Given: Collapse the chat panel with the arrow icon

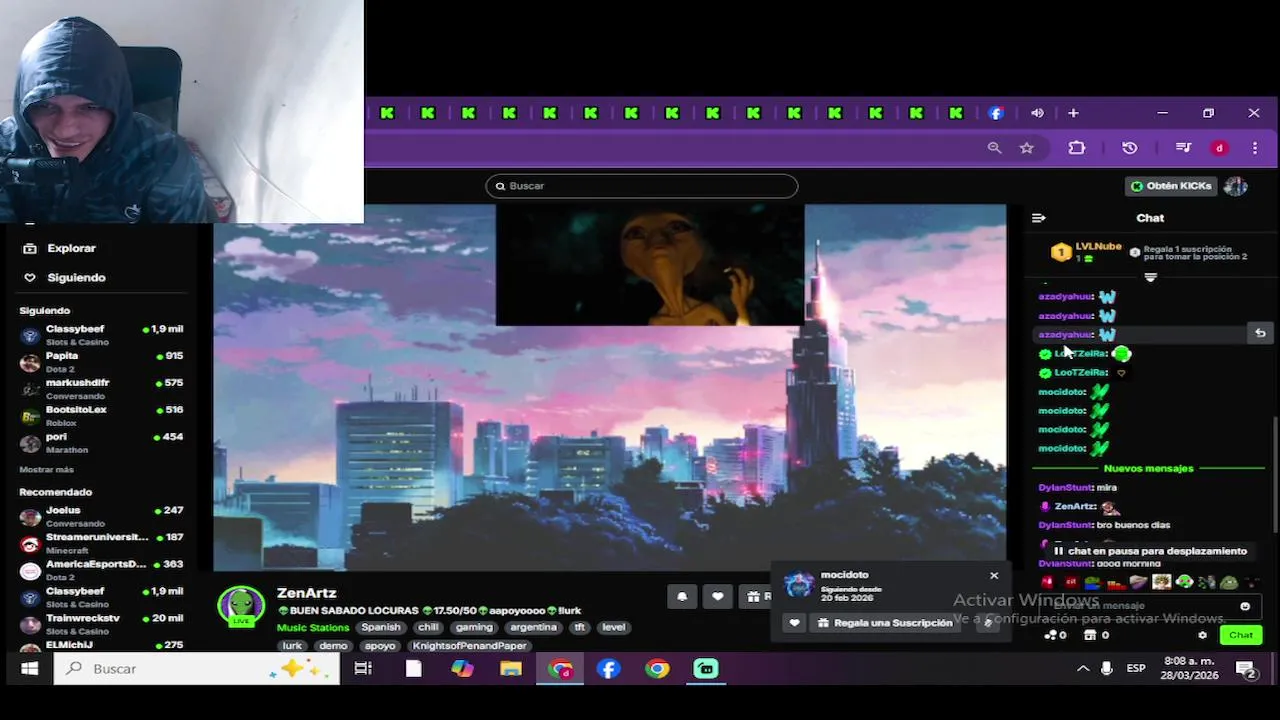Looking at the screenshot, I should [x=1038, y=218].
